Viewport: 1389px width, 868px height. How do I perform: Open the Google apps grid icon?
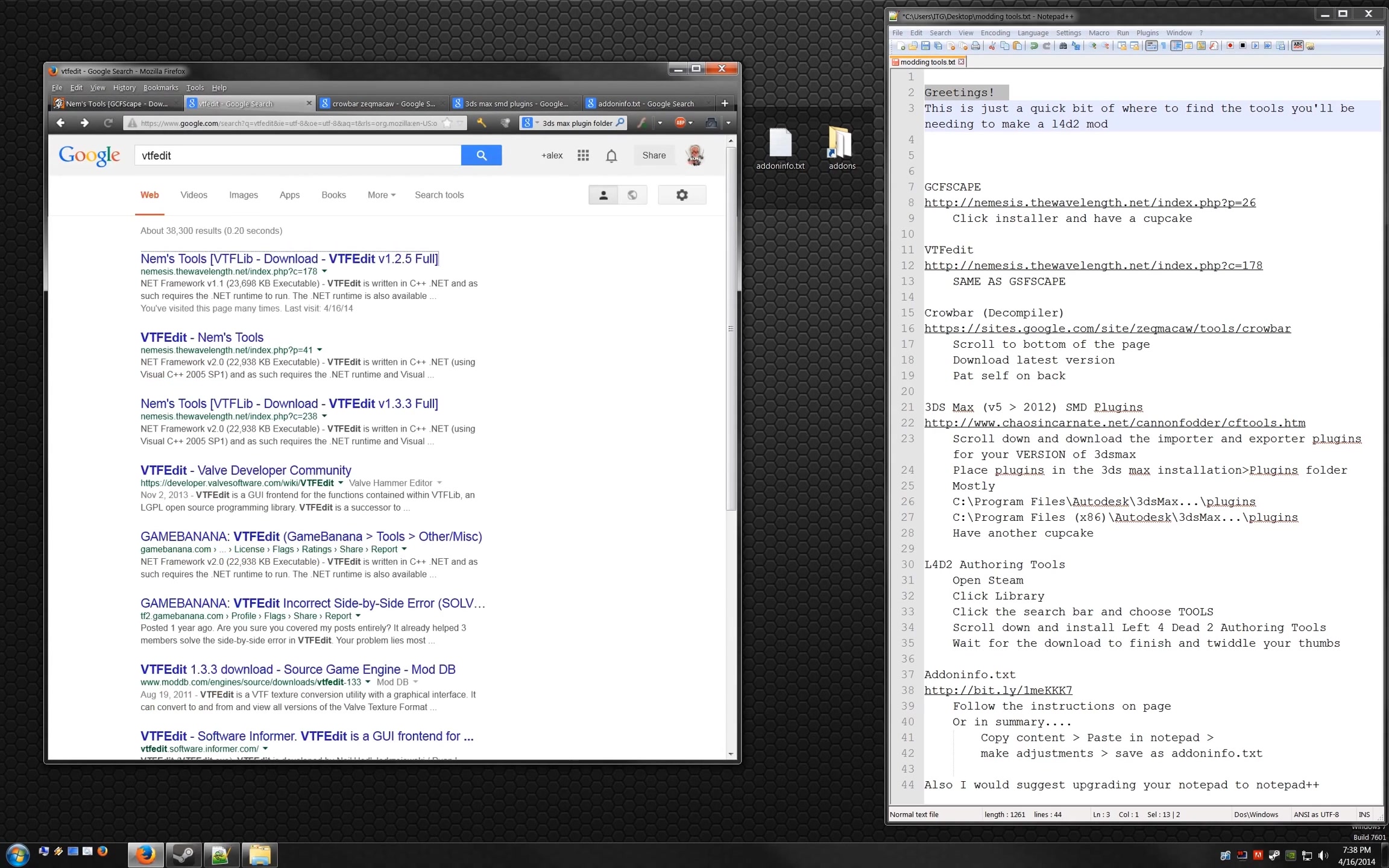[583, 156]
